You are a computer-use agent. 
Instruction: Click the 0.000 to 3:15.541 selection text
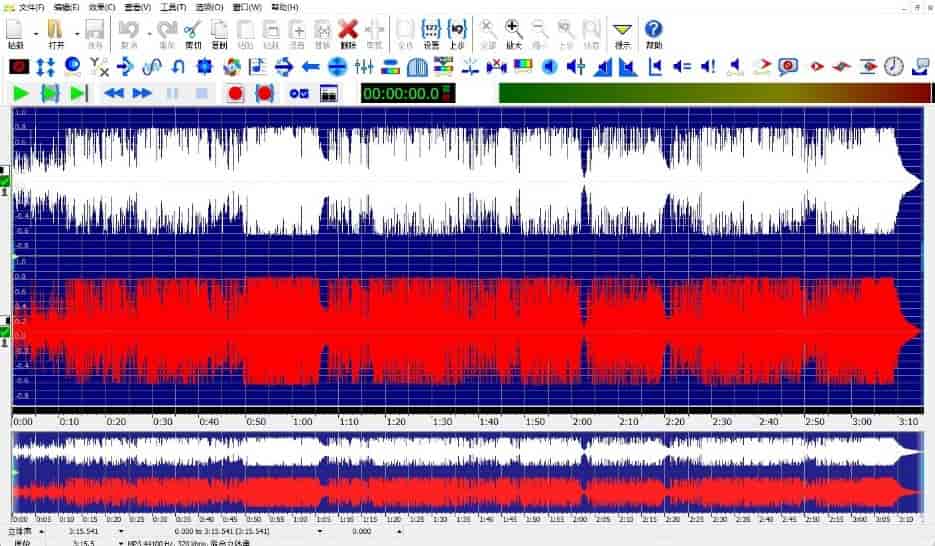tap(222, 531)
